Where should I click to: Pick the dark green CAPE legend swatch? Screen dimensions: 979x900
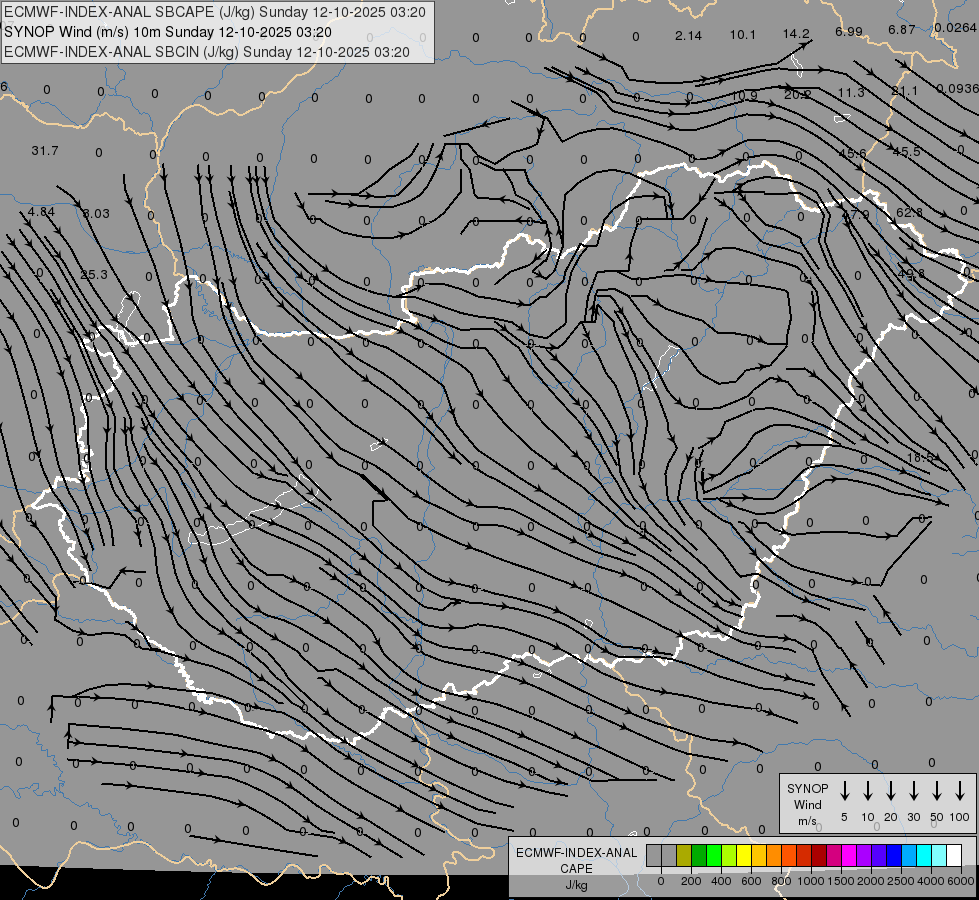[699, 855]
